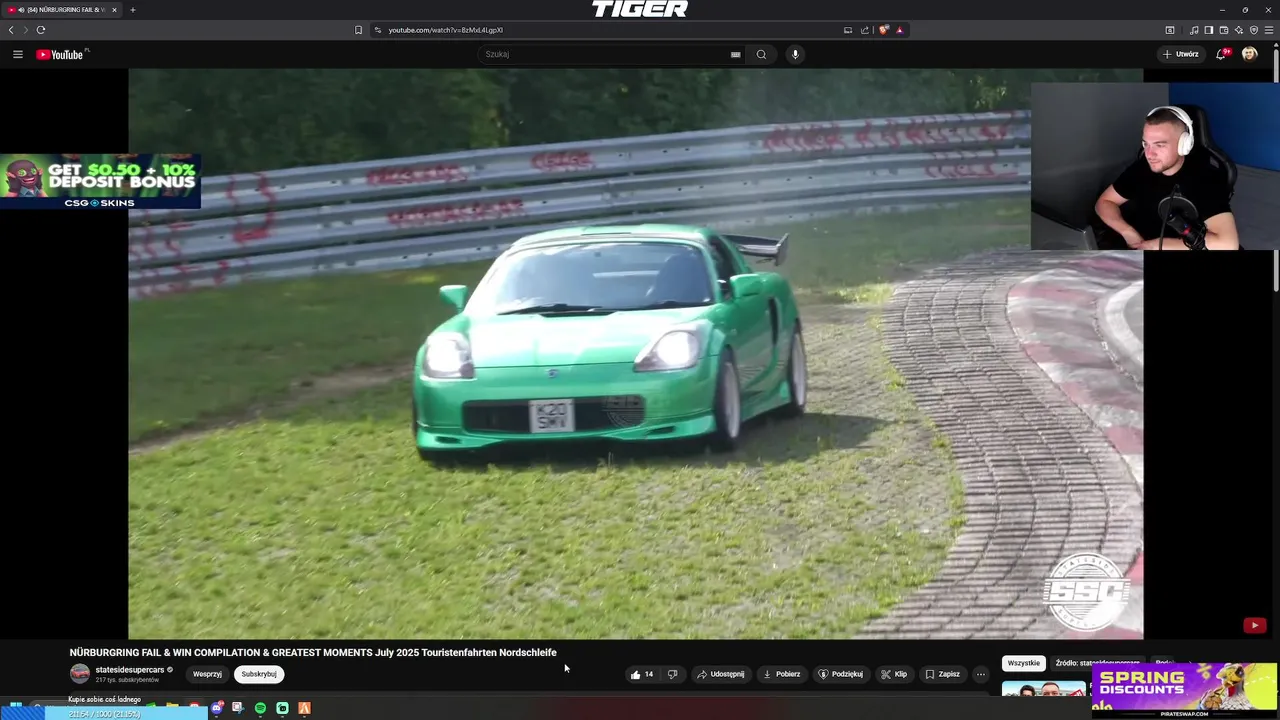
Task: Click the Udostępnij share button
Action: tap(720, 674)
